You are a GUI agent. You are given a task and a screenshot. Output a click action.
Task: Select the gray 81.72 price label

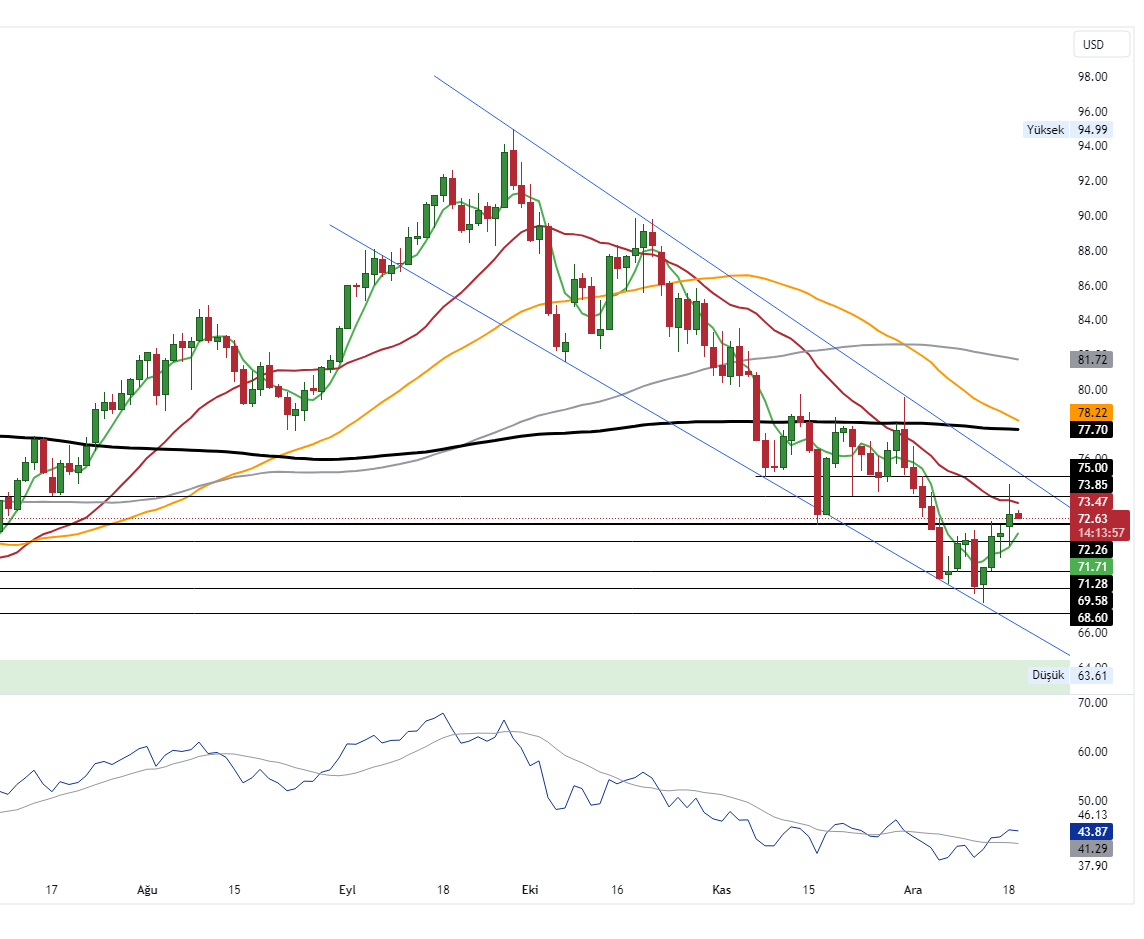(1094, 359)
